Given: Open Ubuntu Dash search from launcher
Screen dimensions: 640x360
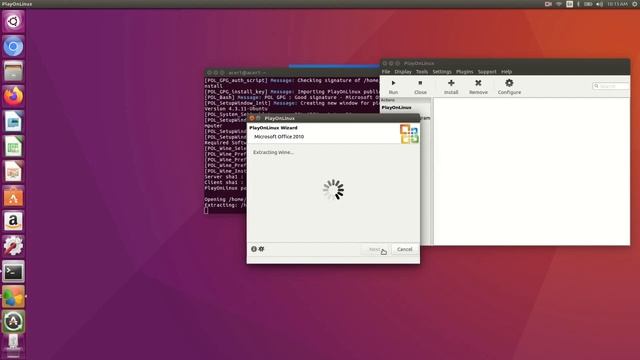Looking at the screenshot, I should pos(13,21).
